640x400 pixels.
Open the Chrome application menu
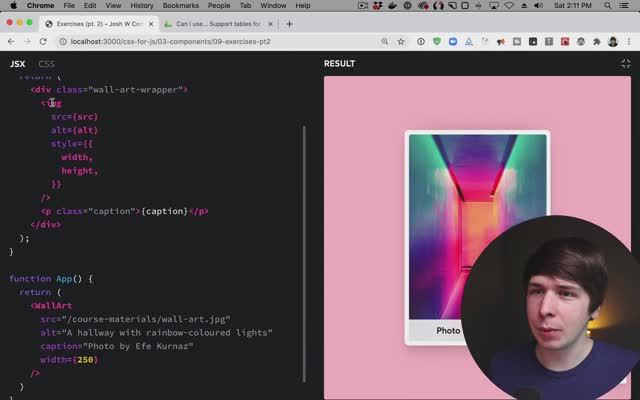coord(40,6)
